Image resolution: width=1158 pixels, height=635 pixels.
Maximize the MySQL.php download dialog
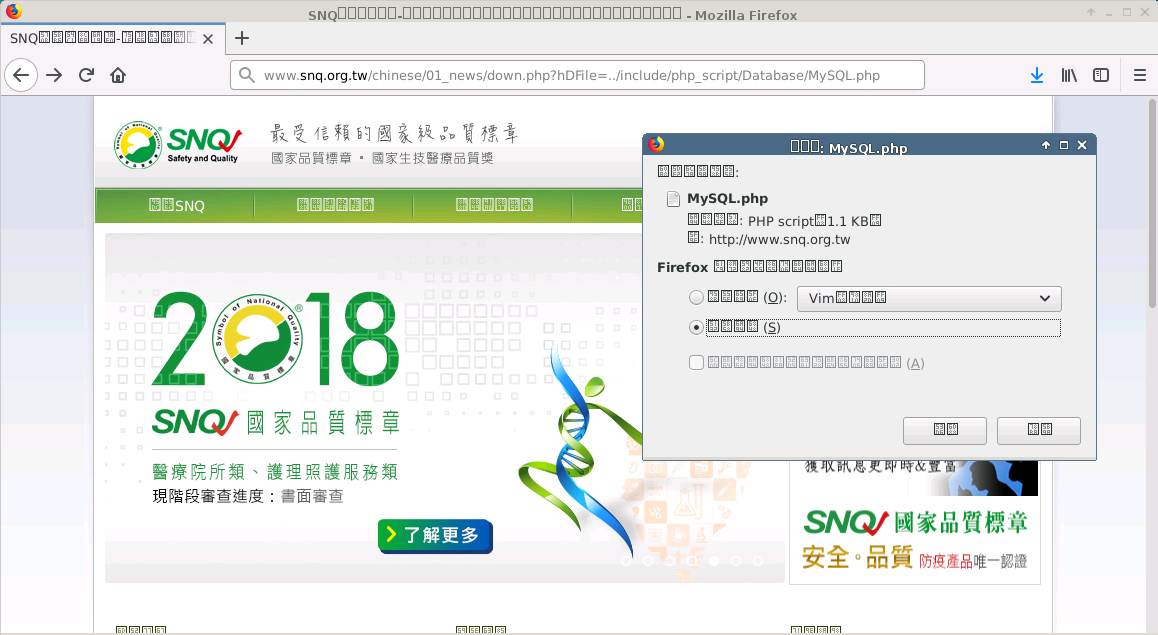pos(1064,145)
